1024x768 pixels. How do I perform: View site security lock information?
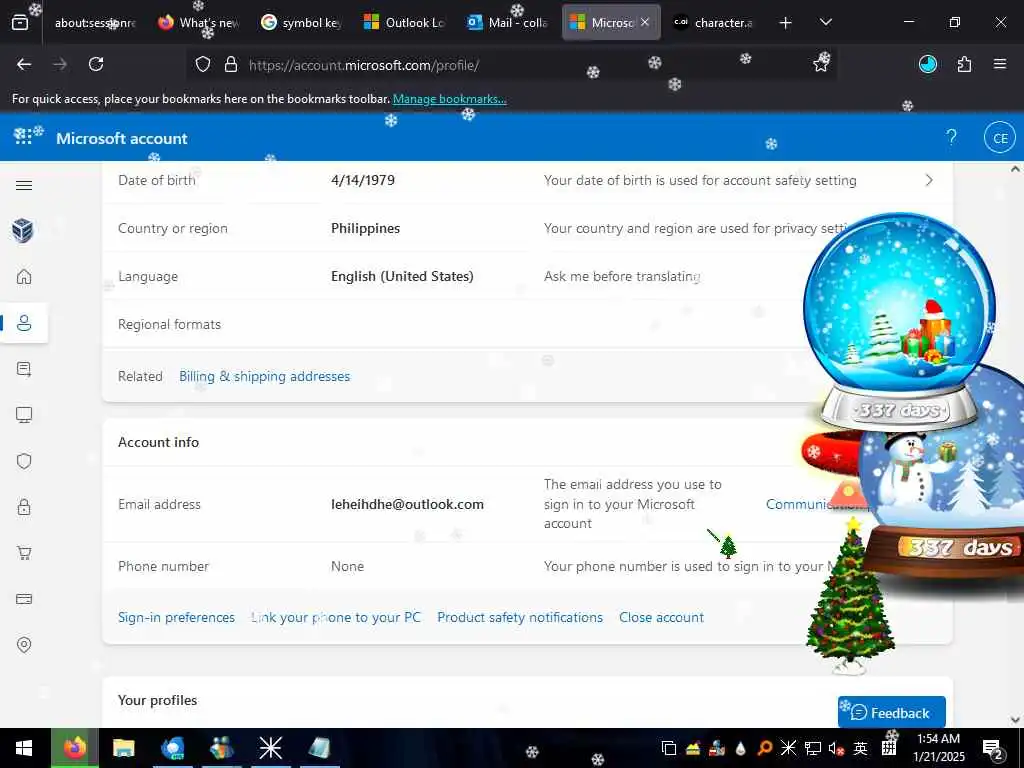[x=231, y=65]
